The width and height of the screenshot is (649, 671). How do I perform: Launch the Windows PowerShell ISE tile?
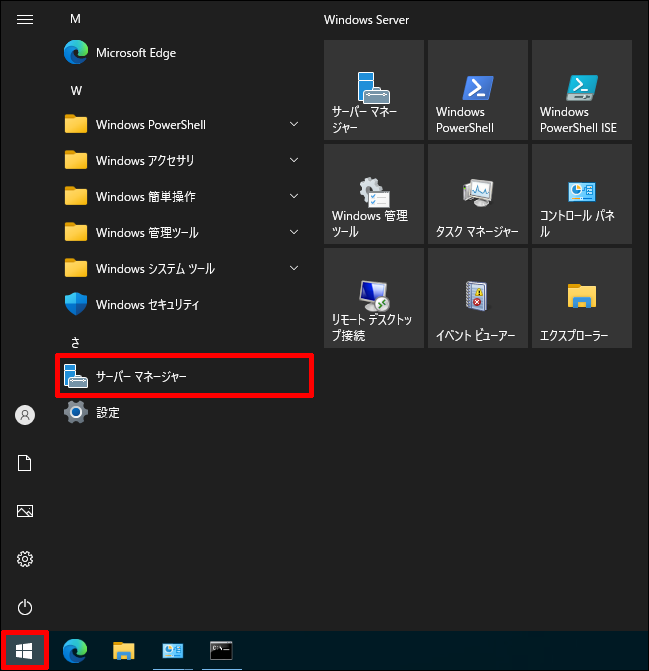point(582,90)
